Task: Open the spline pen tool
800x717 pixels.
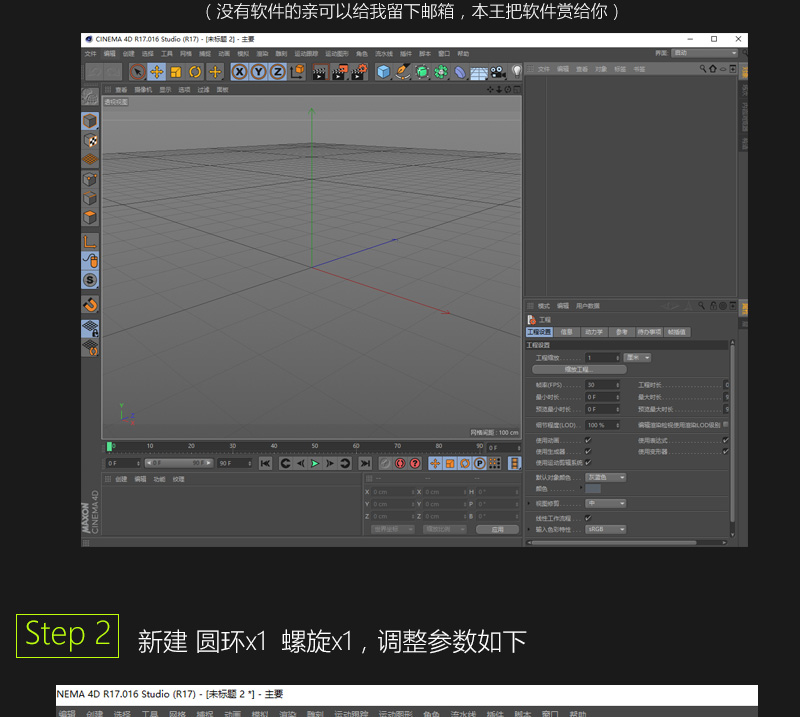Action: (403, 72)
